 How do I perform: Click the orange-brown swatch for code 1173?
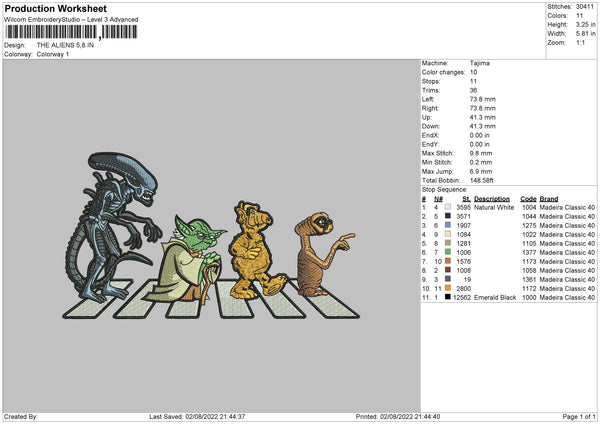448,261
